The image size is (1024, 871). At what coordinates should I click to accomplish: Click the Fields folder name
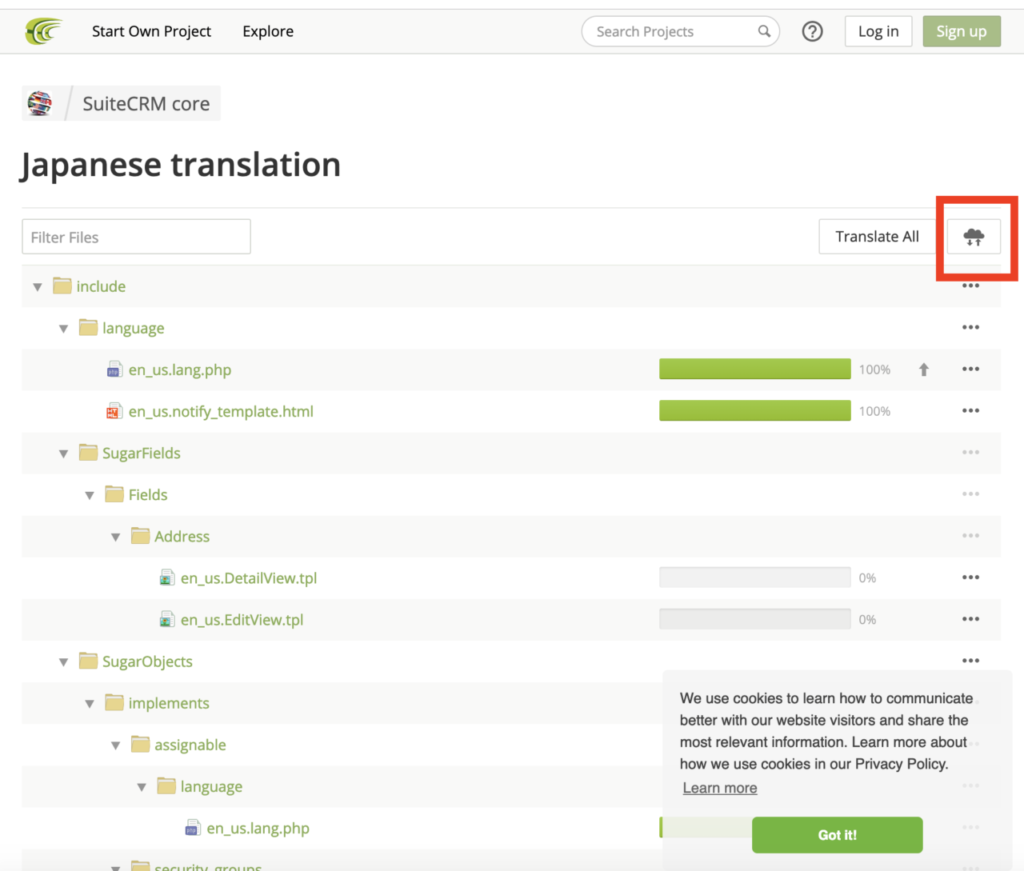click(x=148, y=495)
